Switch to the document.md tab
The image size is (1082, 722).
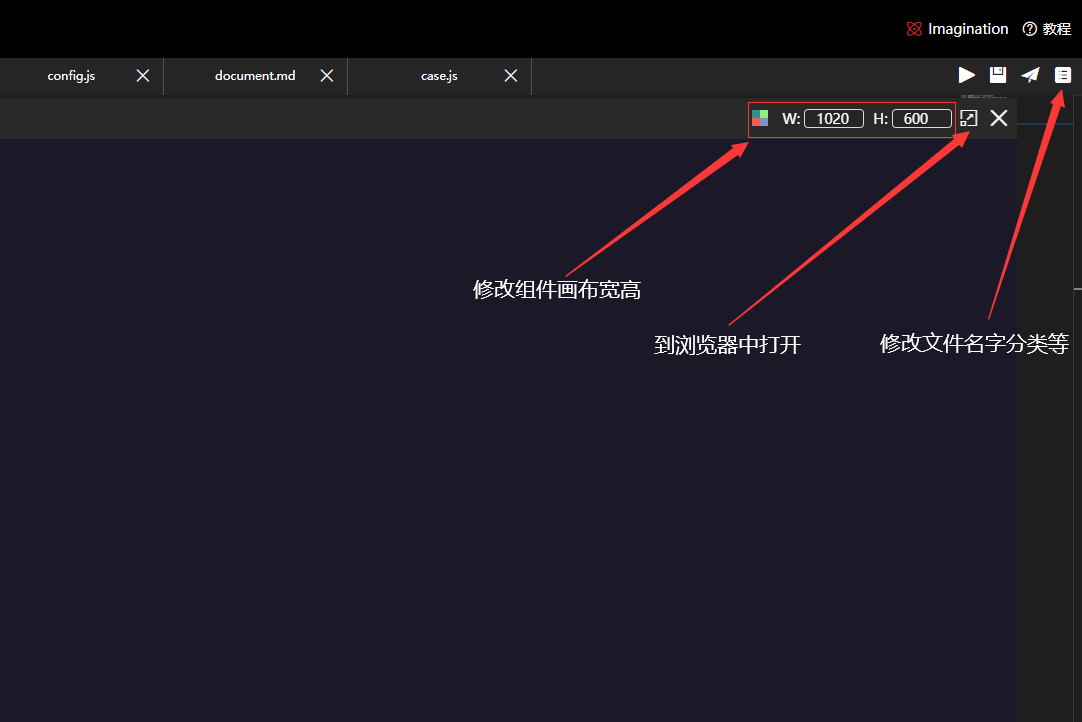click(x=255, y=76)
